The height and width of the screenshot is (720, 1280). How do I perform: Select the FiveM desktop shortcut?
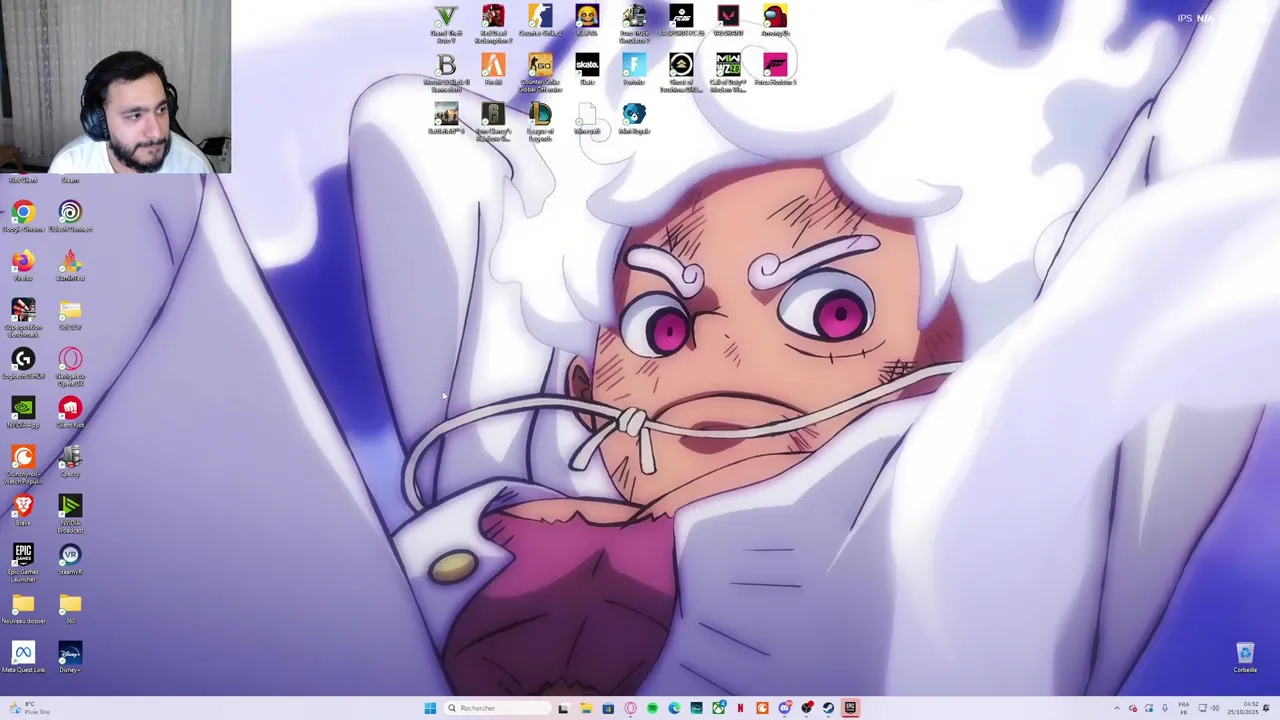pyautogui.click(x=493, y=70)
